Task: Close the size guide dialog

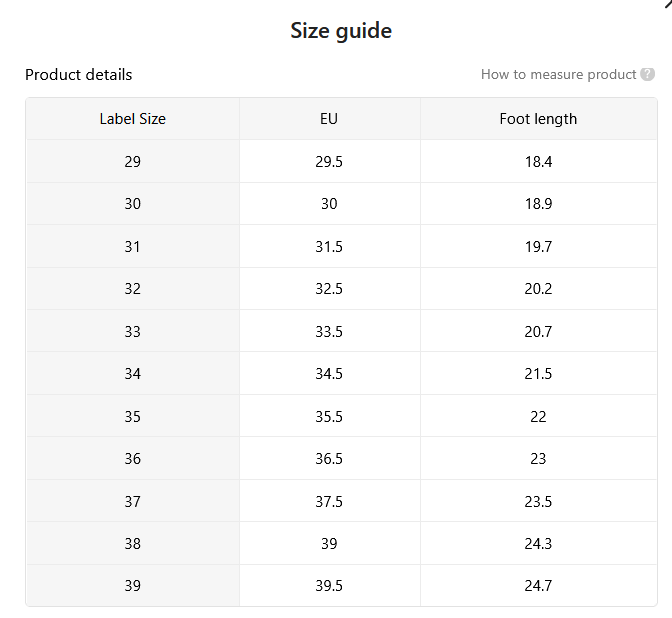Action: pyautogui.click(x=668, y=3)
